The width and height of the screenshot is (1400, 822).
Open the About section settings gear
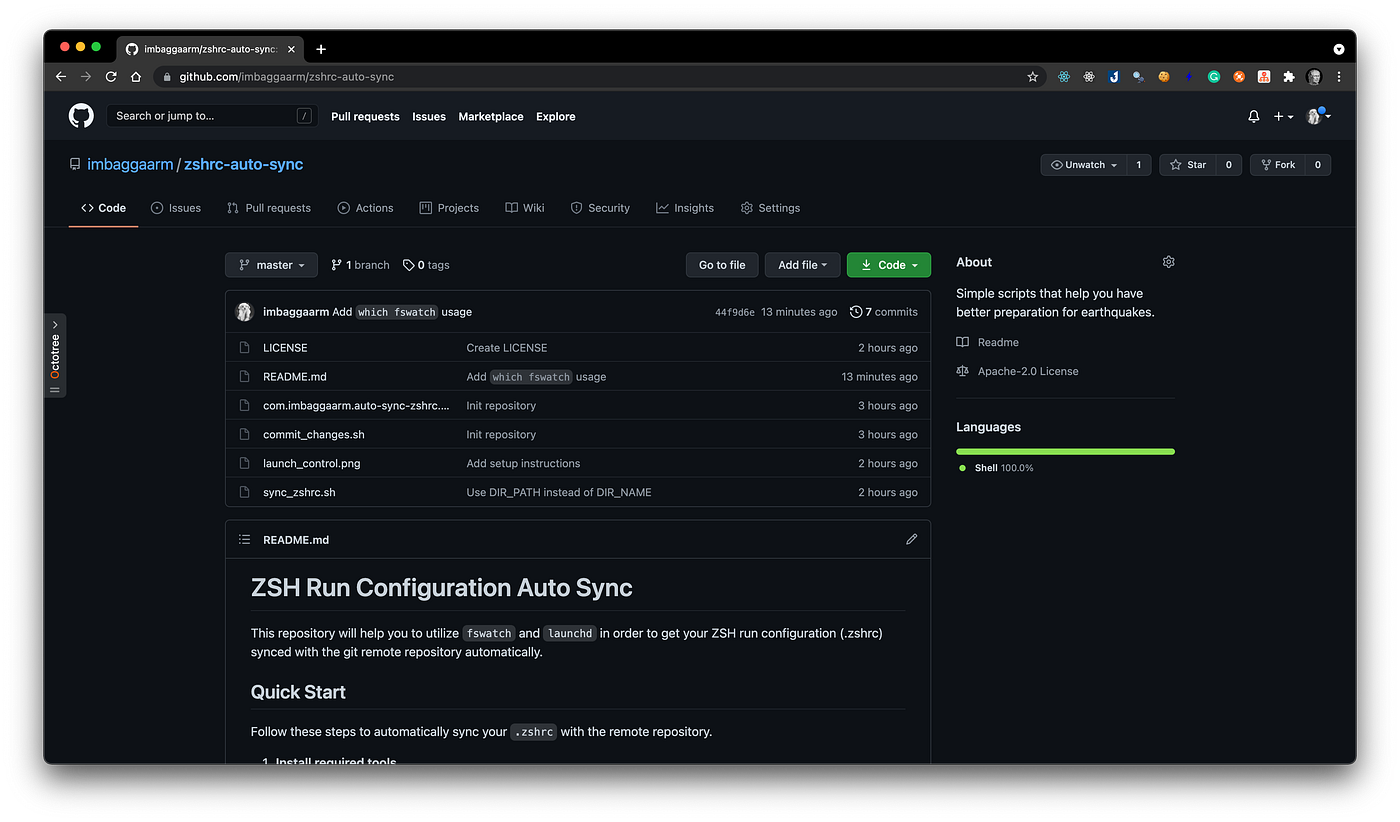pos(1168,261)
